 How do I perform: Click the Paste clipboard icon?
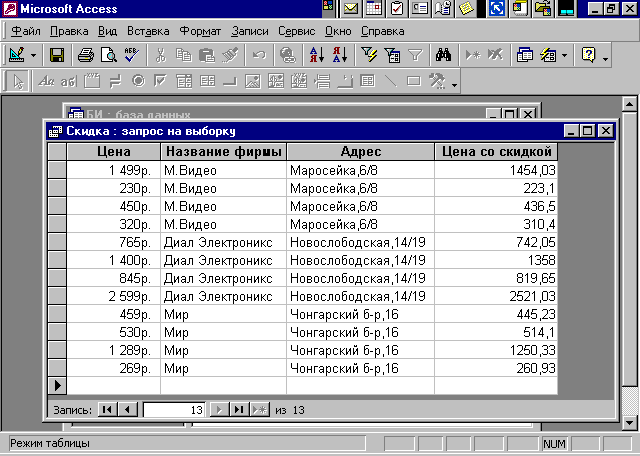207,55
